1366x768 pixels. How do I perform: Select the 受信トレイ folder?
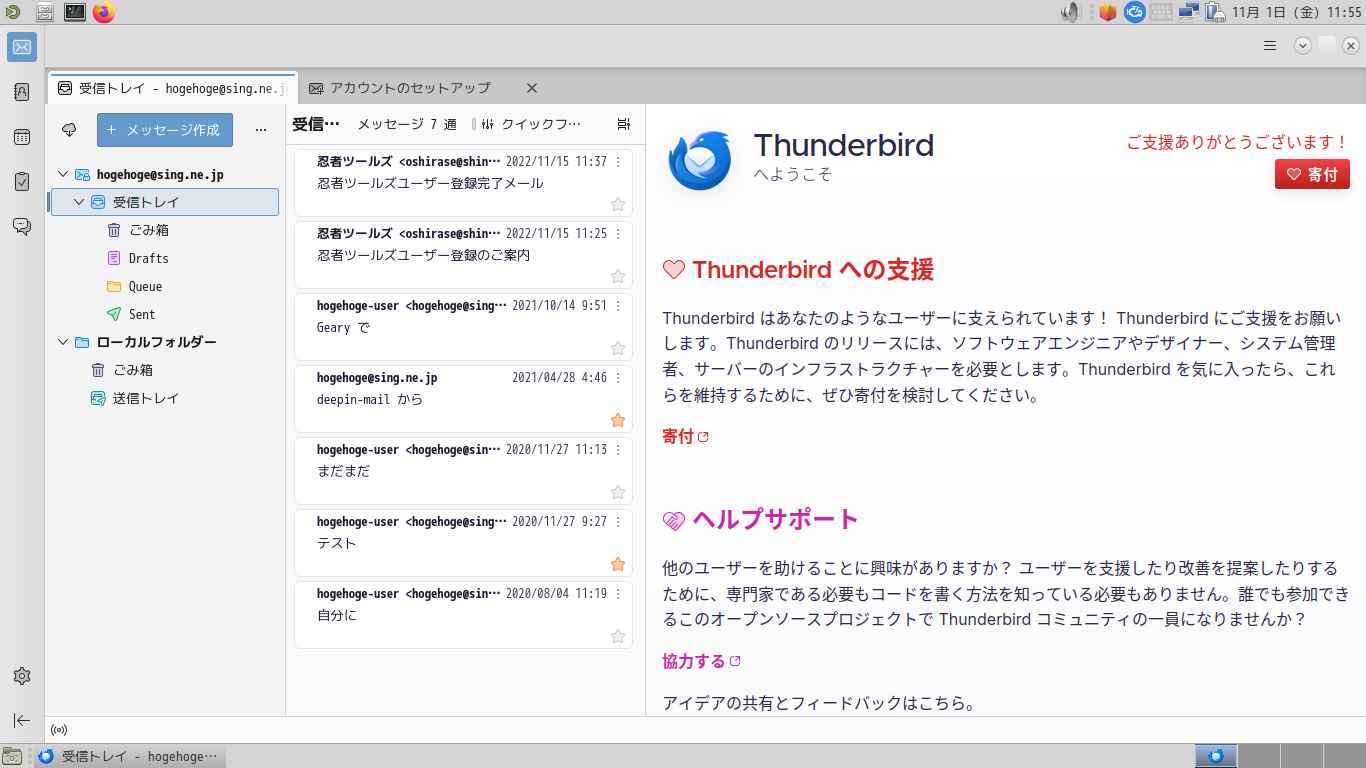point(165,202)
